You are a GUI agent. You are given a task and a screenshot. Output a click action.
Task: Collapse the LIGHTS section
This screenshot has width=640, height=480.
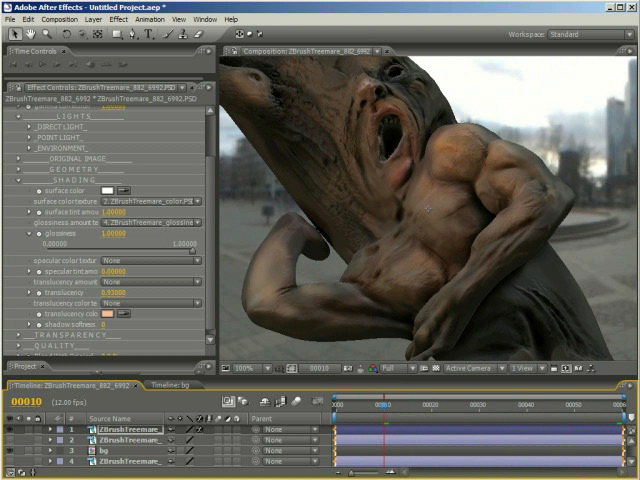coord(18,117)
